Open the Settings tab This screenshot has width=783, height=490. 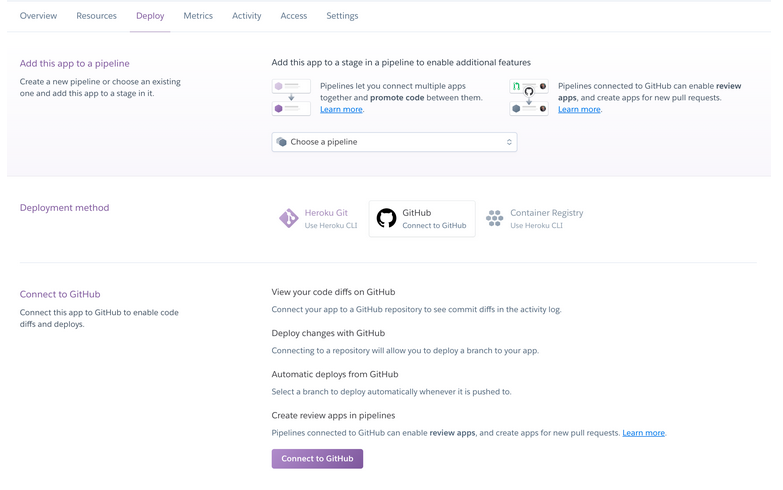(x=342, y=16)
